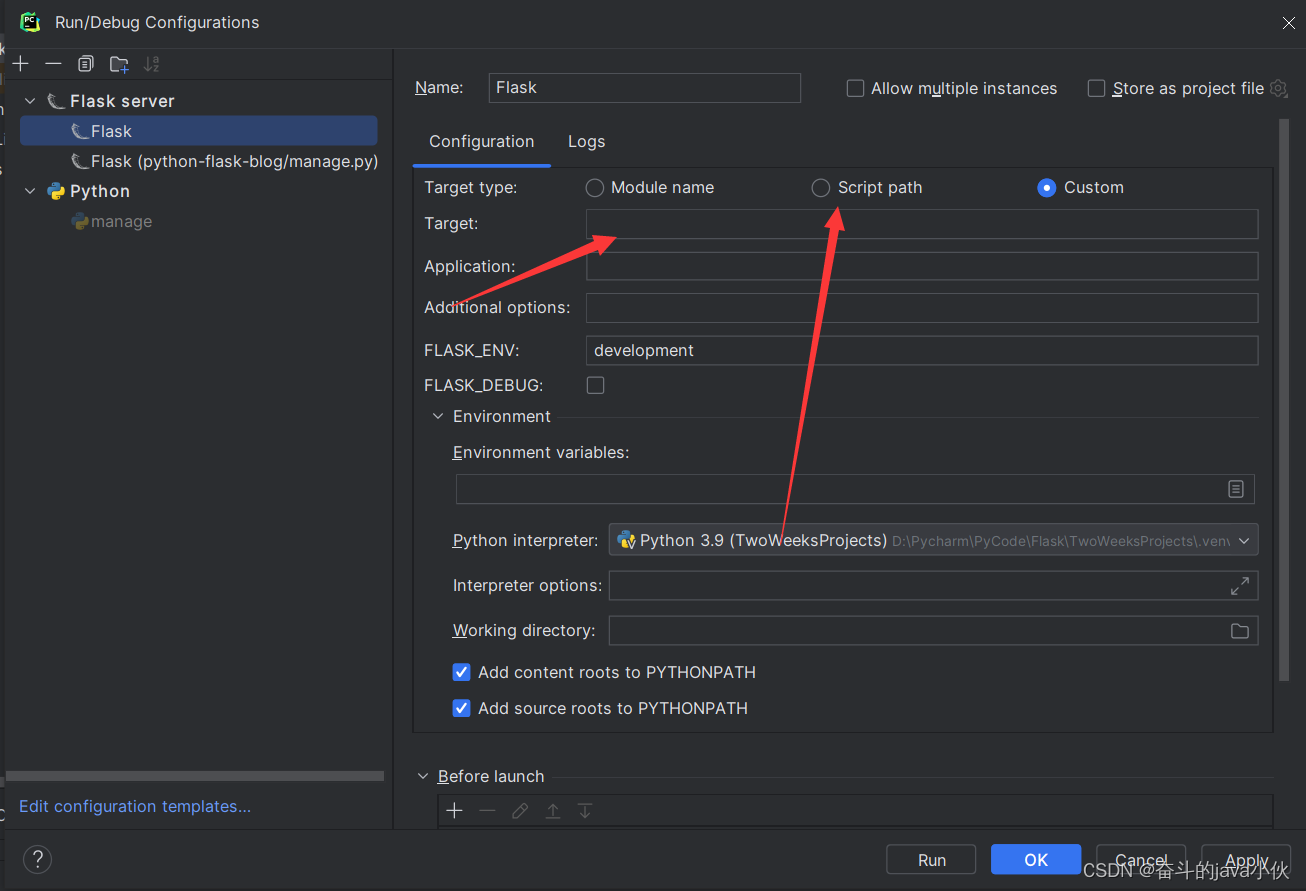
Task: Copy the selected configuration
Action: click(86, 64)
